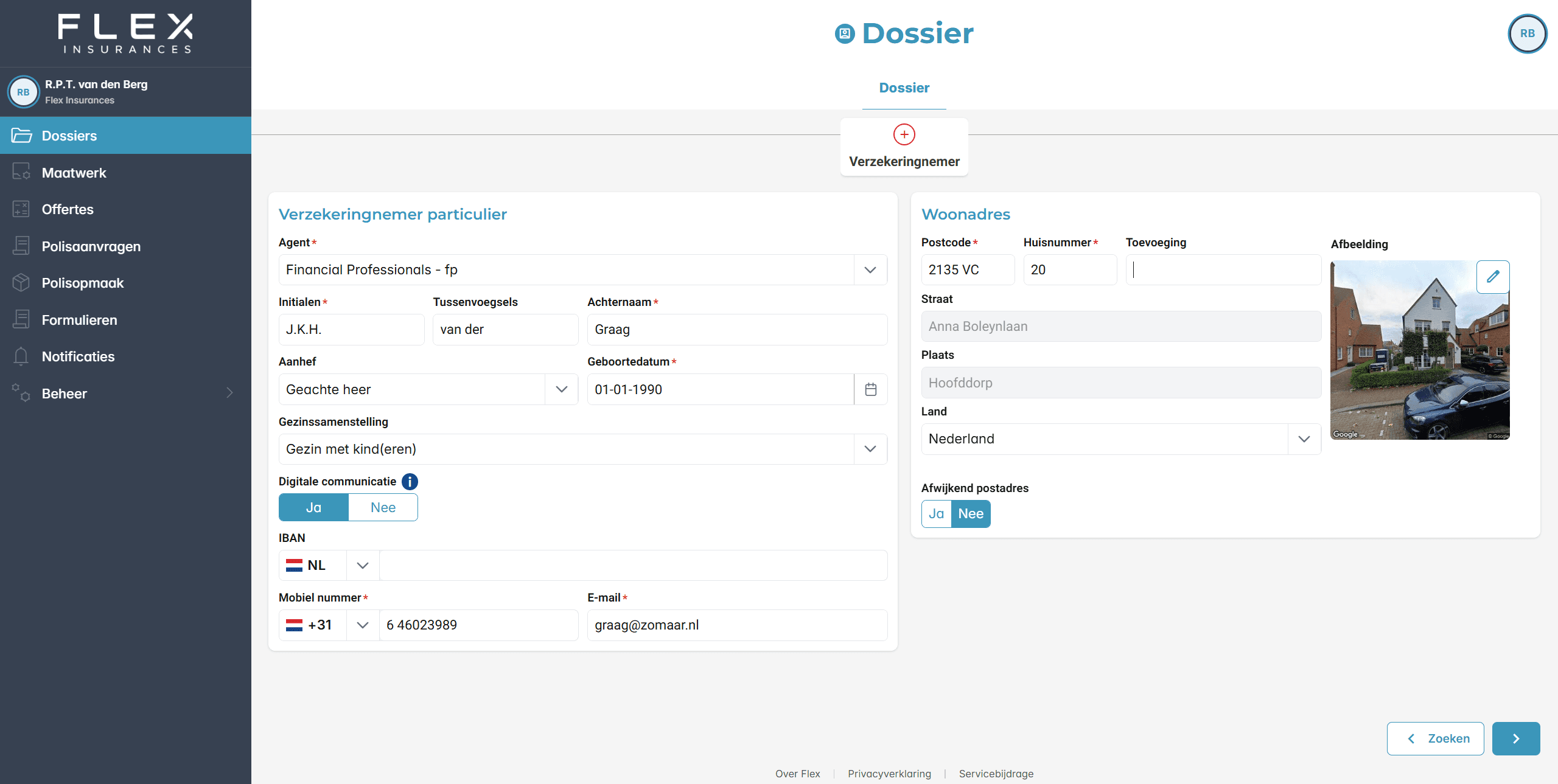The height and width of the screenshot is (784, 1558).
Task: Edit the house image with pencil icon
Action: click(x=1493, y=277)
